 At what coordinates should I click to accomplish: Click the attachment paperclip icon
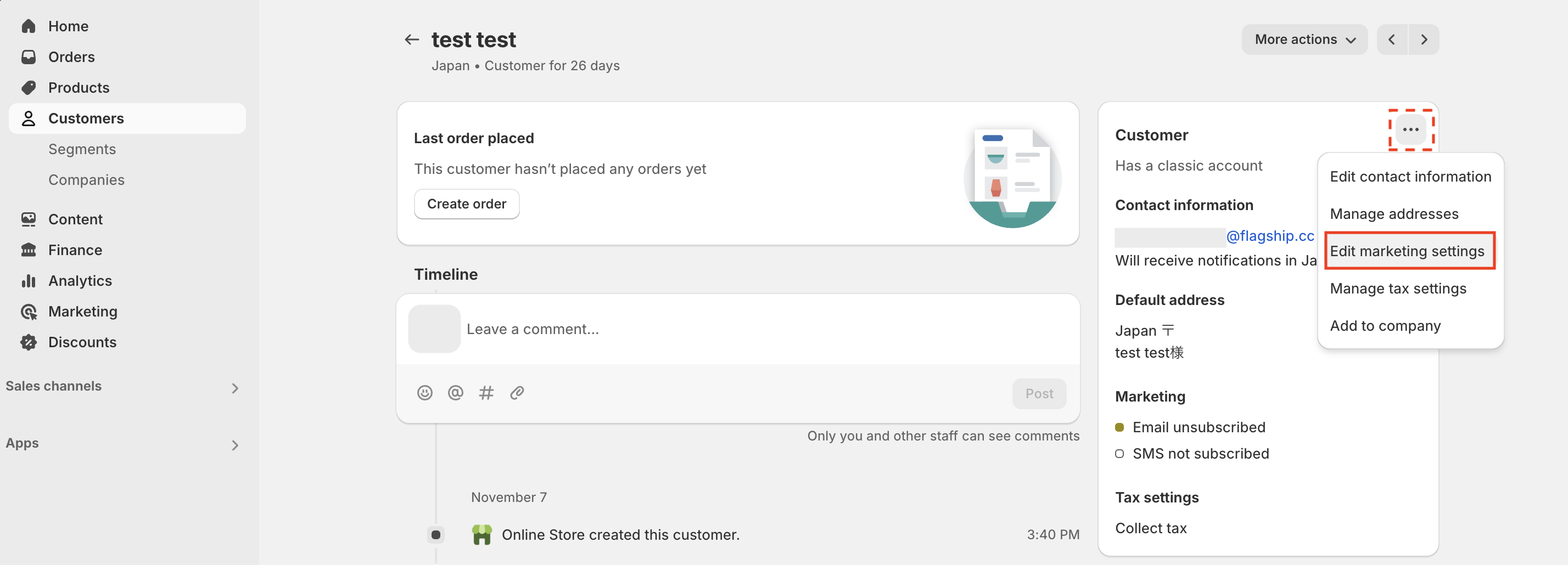[x=517, y=393]
